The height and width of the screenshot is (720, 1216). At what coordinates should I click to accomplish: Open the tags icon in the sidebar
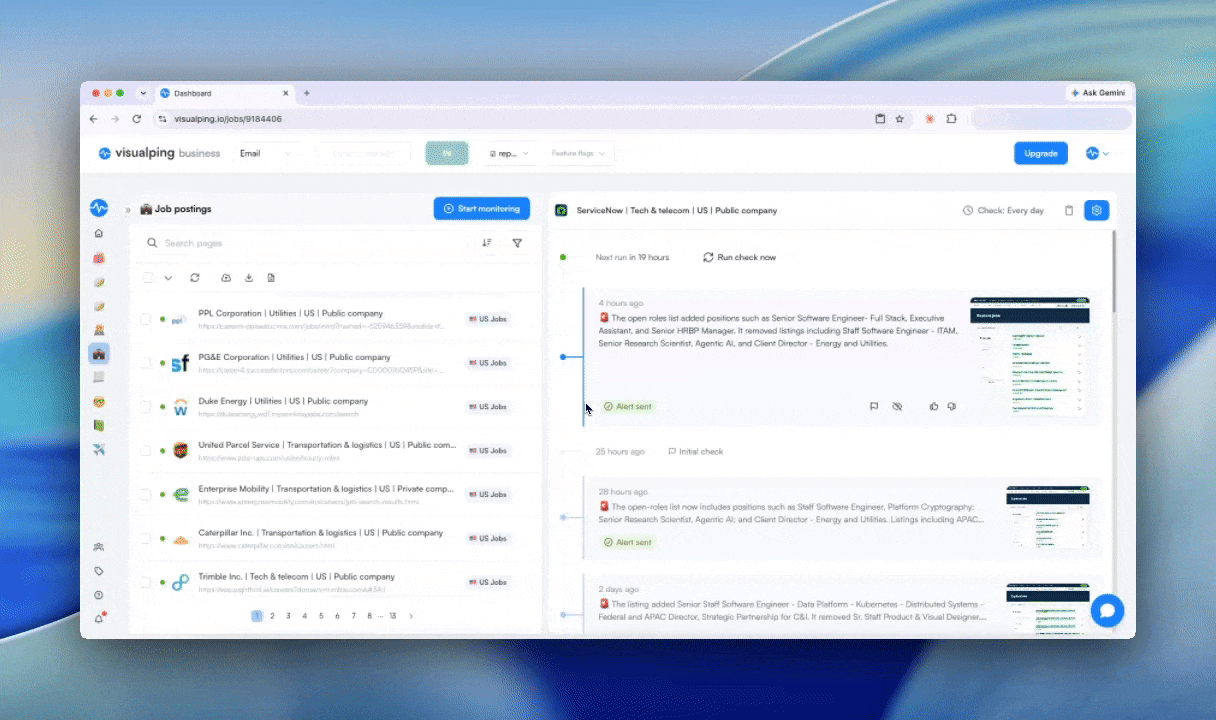click(x=98, y=571)
